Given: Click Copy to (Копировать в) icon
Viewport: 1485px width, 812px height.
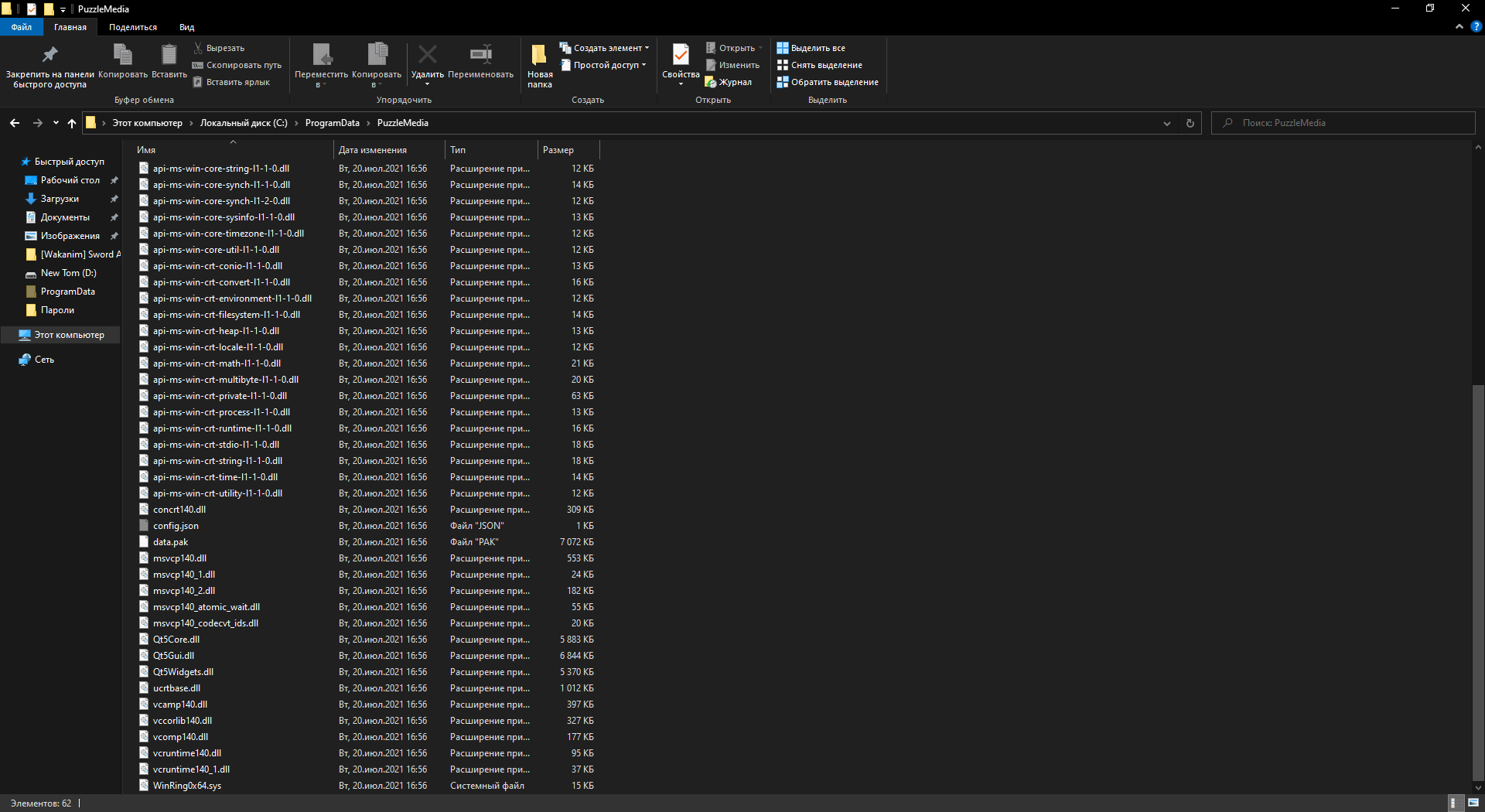Looking at the screenshot, I should (377, 55).
